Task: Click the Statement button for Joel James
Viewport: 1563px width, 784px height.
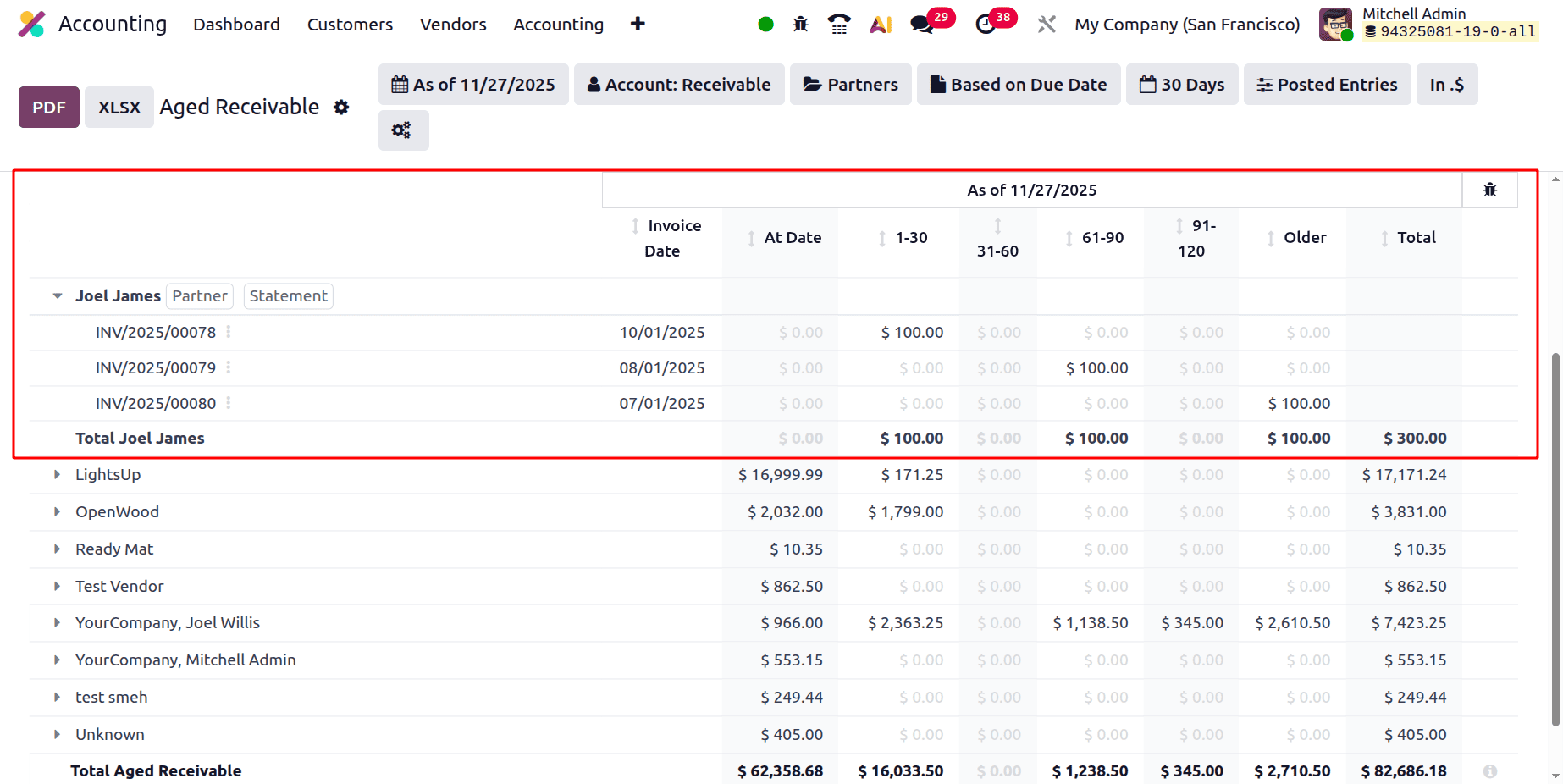Action: point(289,296)
